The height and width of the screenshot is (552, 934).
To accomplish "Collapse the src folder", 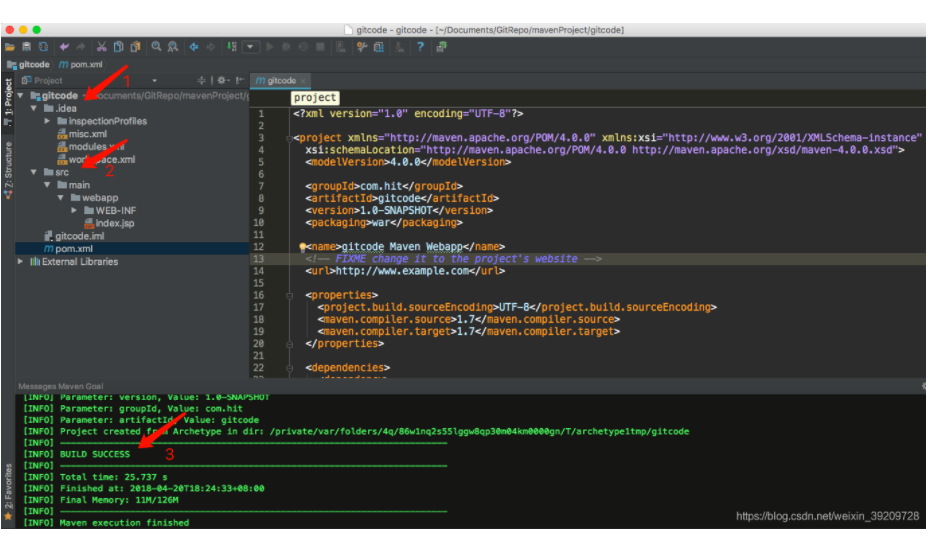I will point(34,172).
